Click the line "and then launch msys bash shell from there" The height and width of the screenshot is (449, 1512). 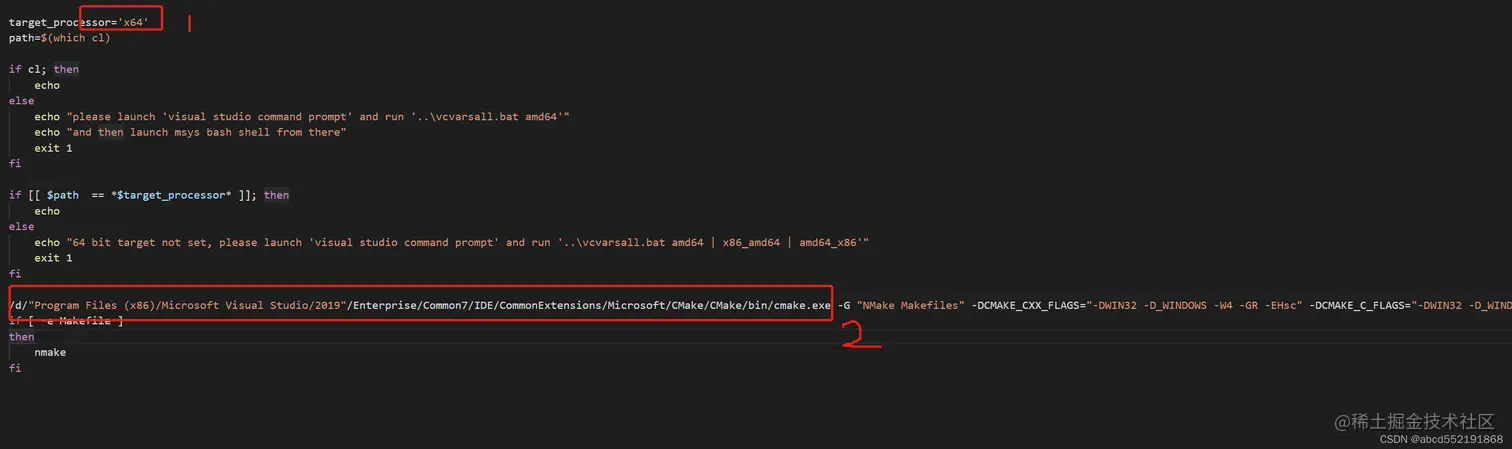pyautogui.click(x=190, y=132)
